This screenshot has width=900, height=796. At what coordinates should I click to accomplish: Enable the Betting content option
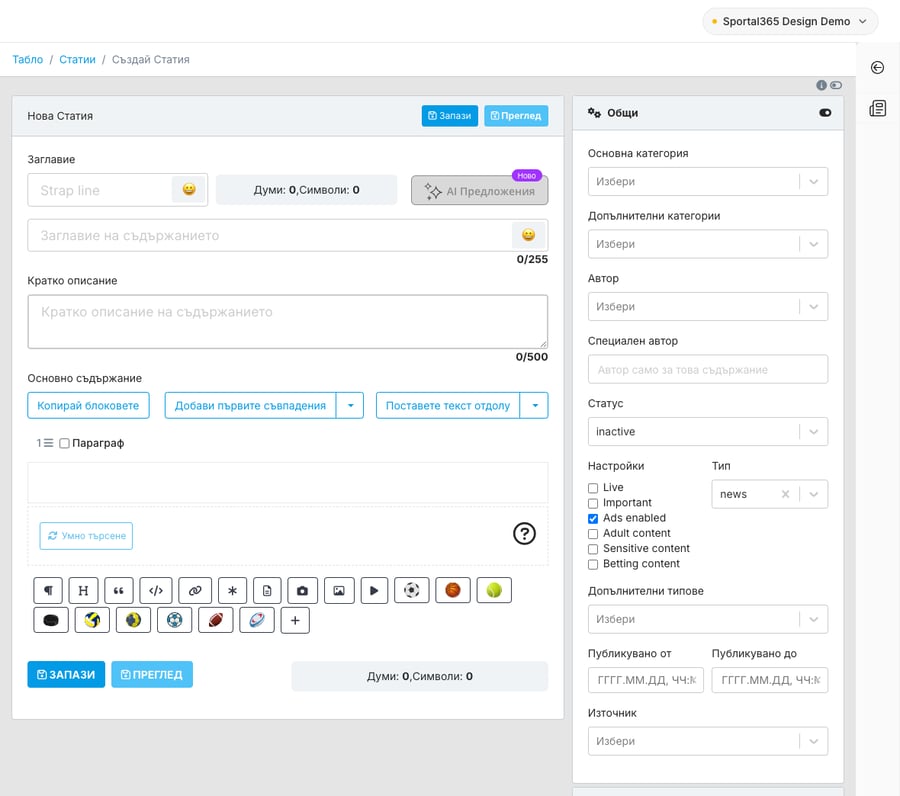tap(593, 565)
